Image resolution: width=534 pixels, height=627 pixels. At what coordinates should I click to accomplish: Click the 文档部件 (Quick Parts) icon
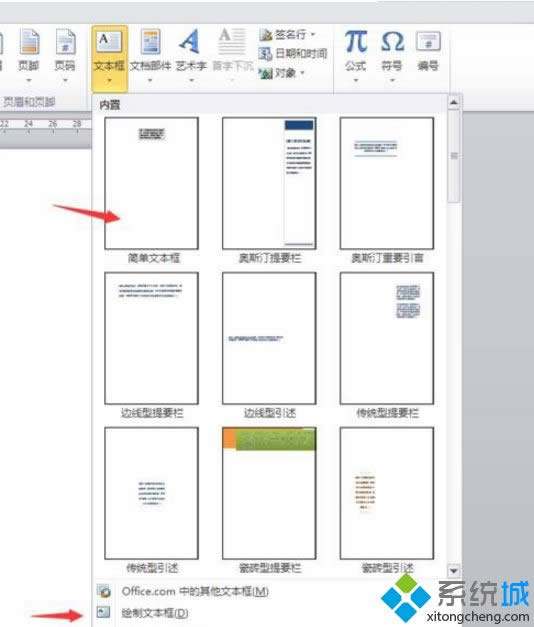[x=150, y=42]
